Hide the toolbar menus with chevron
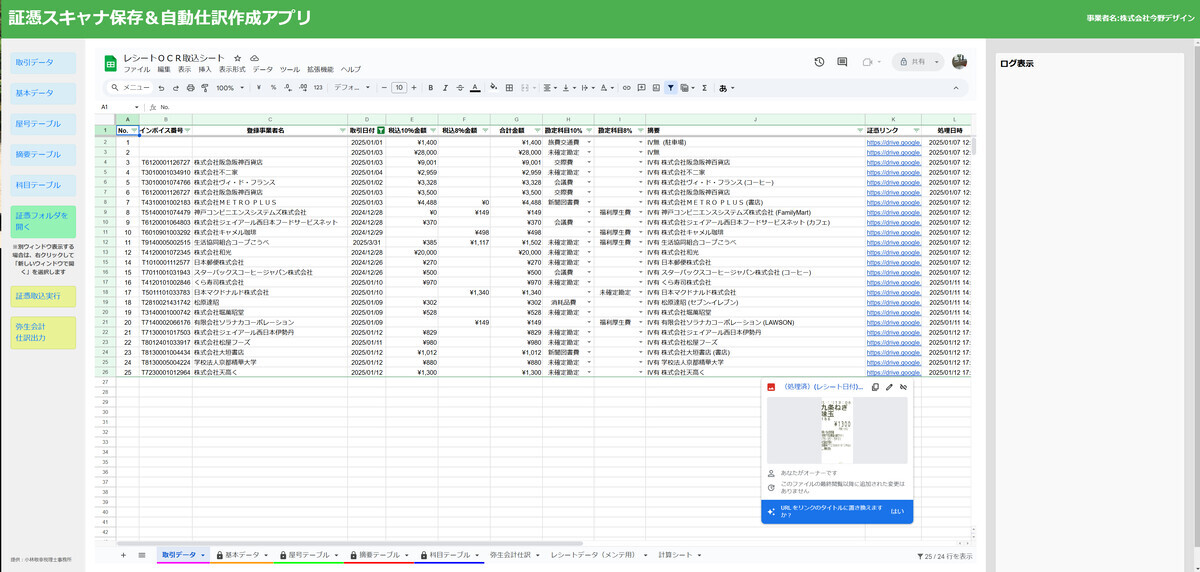 click(x=955, y=88)
